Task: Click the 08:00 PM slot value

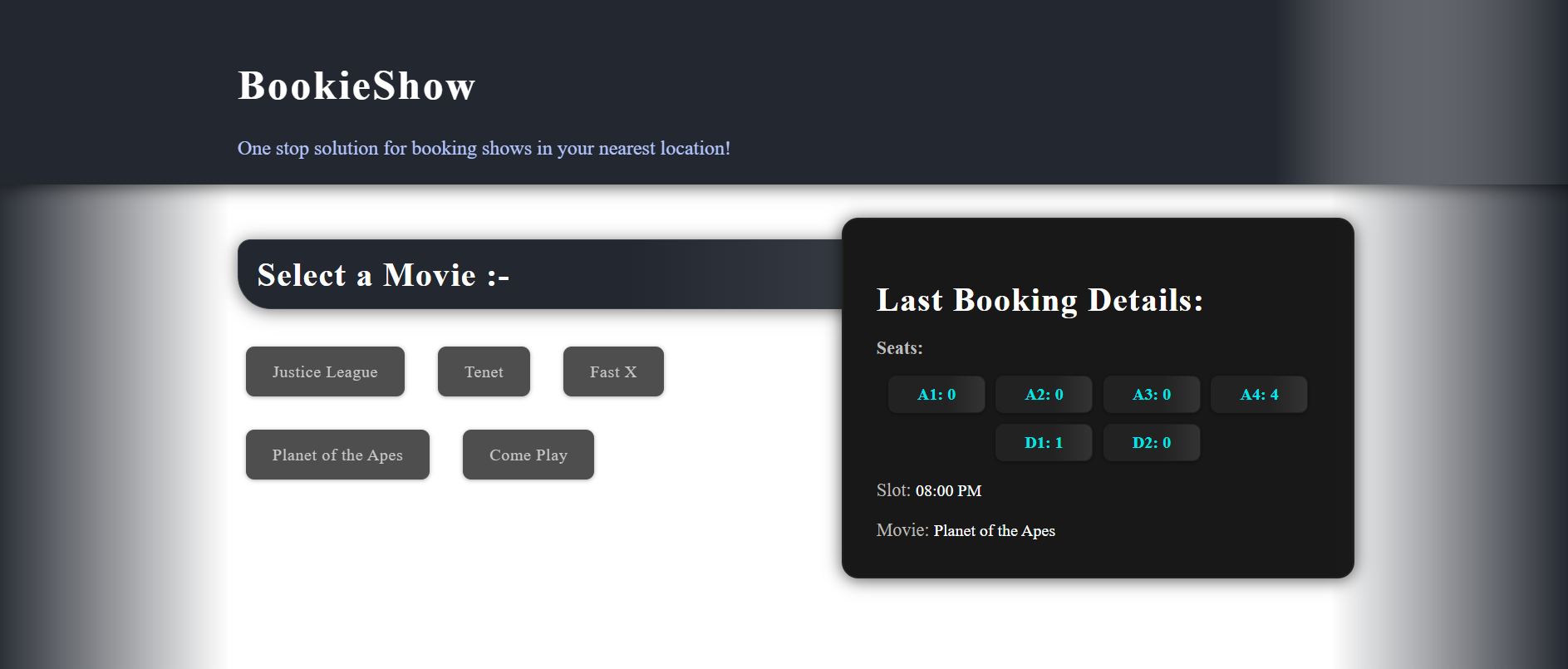Action: [948, 491]
